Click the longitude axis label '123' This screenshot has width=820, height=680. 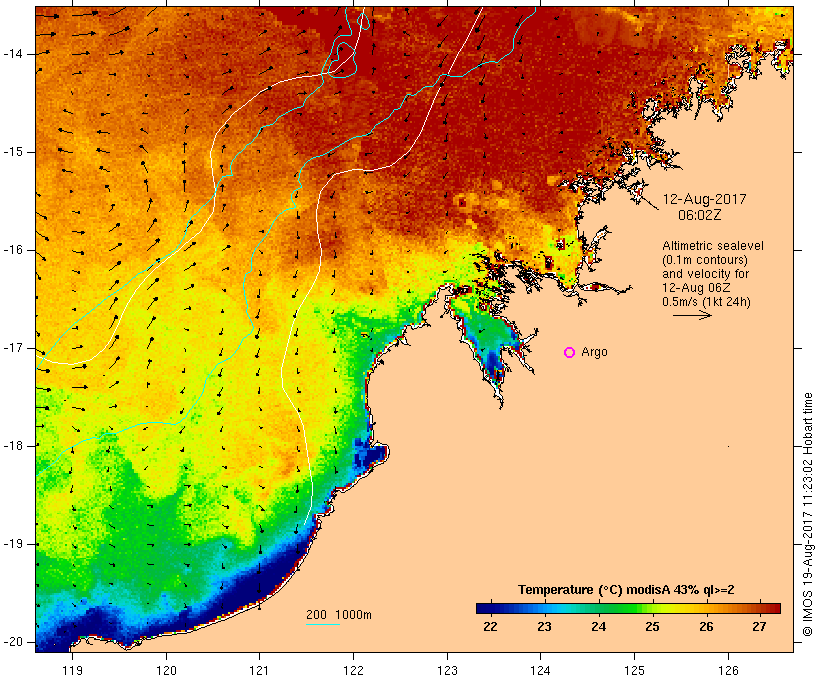[447, 671]
